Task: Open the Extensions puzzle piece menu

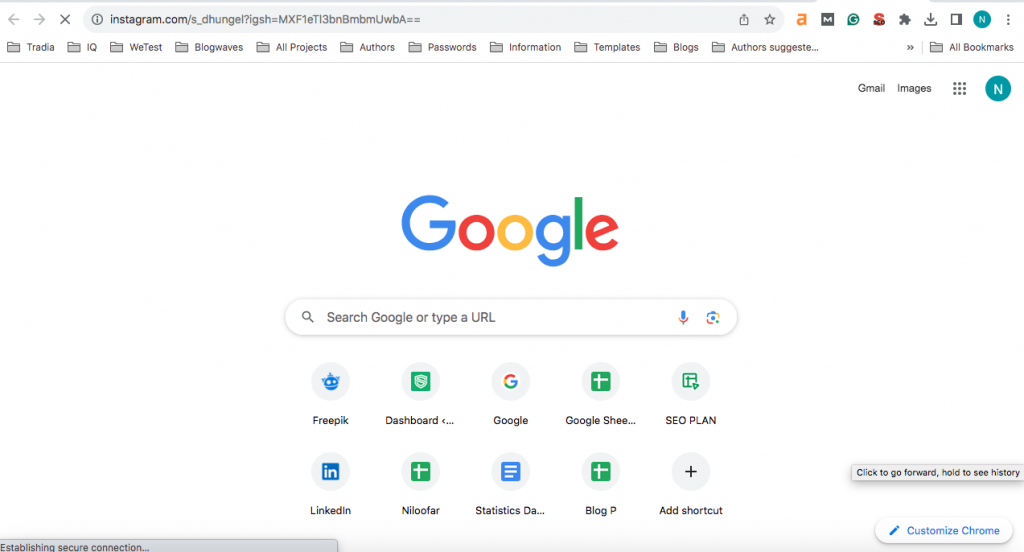Action: 904,20
